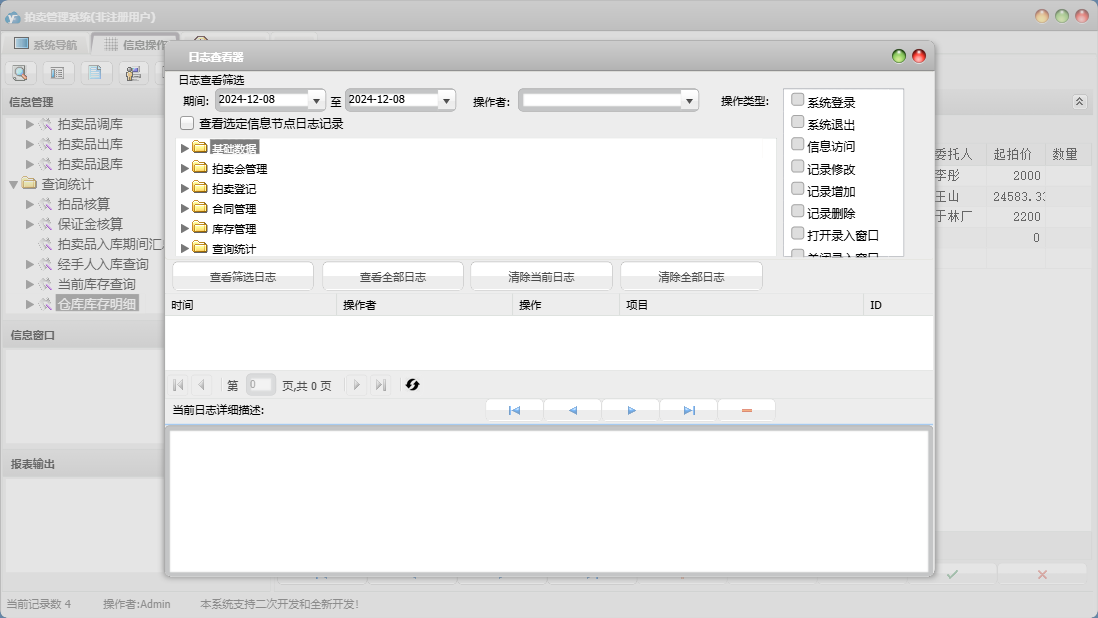Select 当前库存查询 in sidebar tree

(x=97, y=284)
